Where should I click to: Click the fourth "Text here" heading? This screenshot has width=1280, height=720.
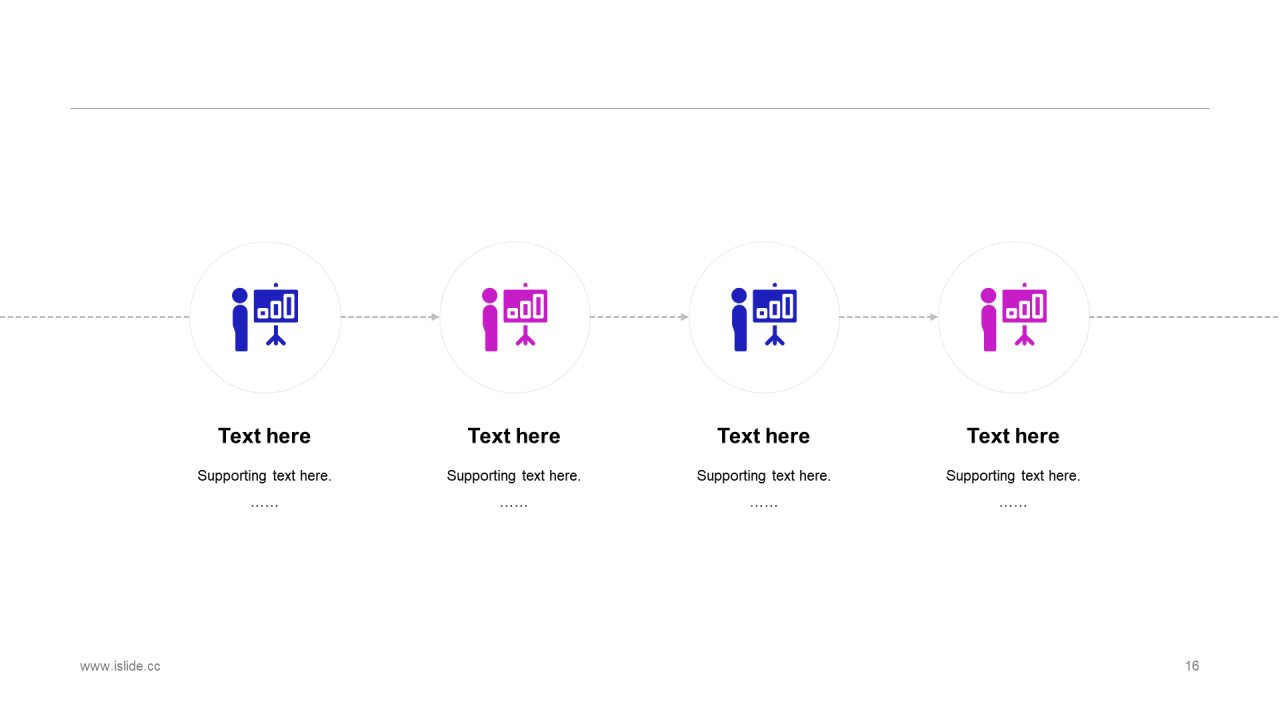pyautogui.click(x=1013, y=436)
